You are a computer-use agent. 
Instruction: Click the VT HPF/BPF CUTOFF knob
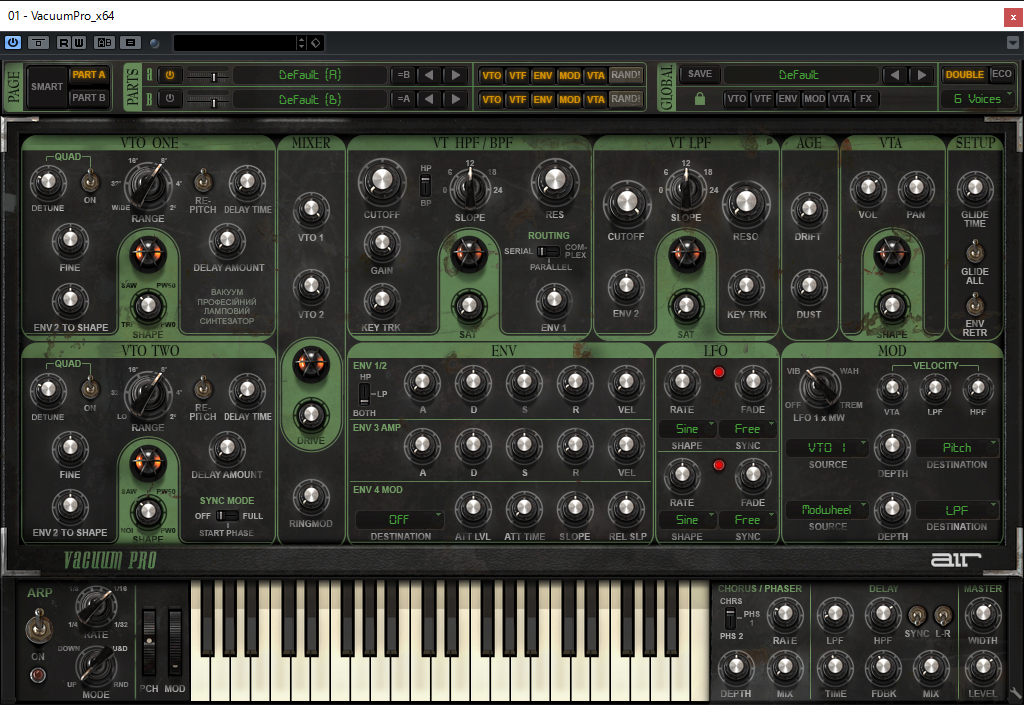(x=382, y=181)
